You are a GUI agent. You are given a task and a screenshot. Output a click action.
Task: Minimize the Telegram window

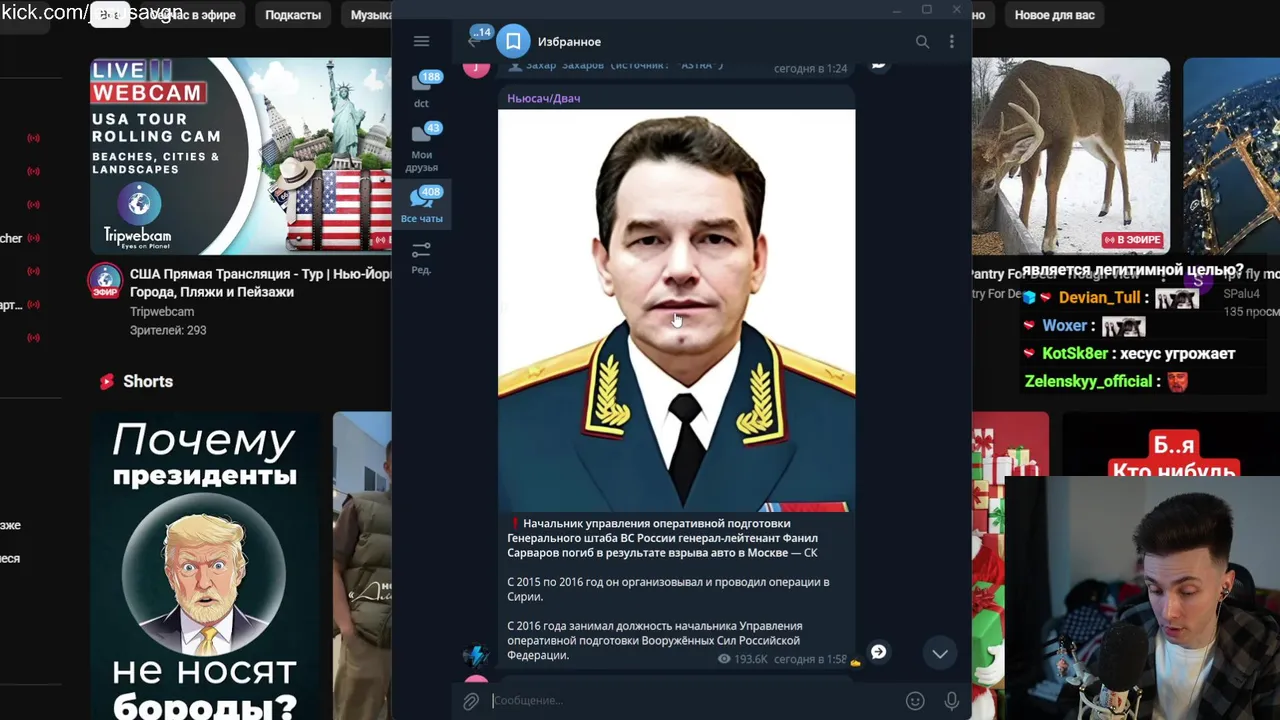point(897,10)
